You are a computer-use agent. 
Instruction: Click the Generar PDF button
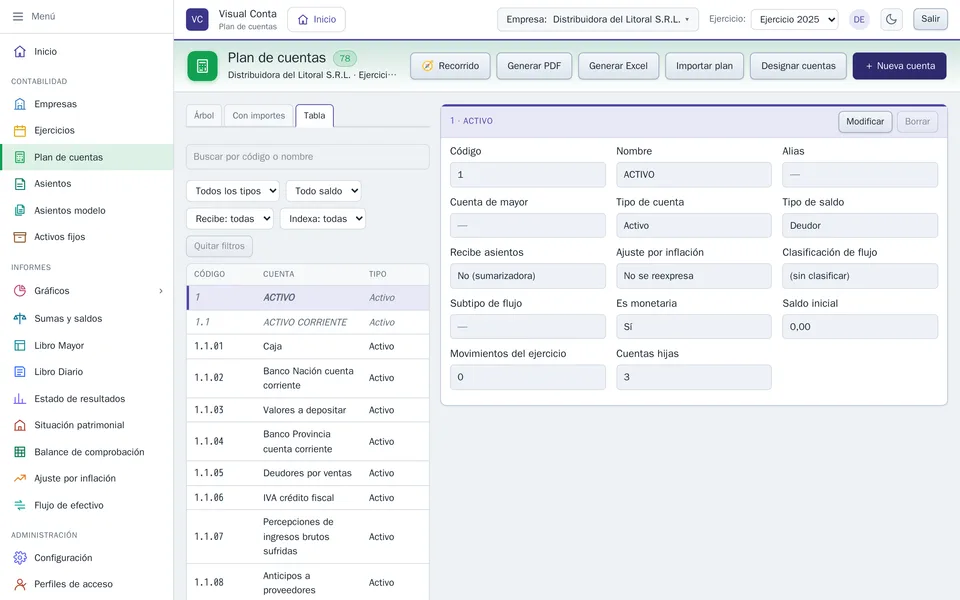(534, 66)
